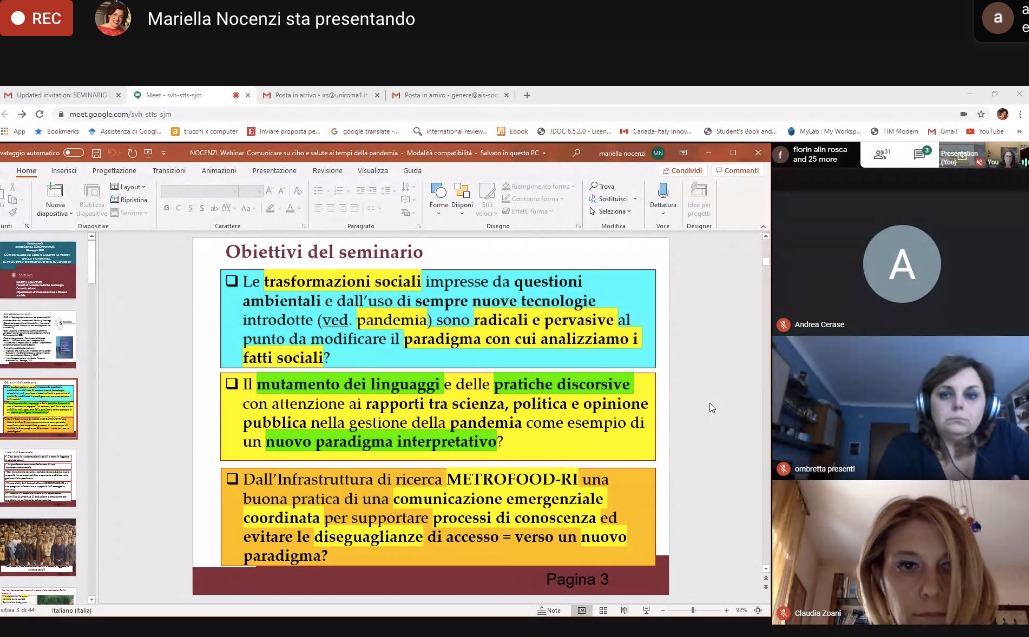This screenshot has width=1029, height=637.
Task: Add a new slide with Nuova diapositiva
Action: (x=54, y=199)
